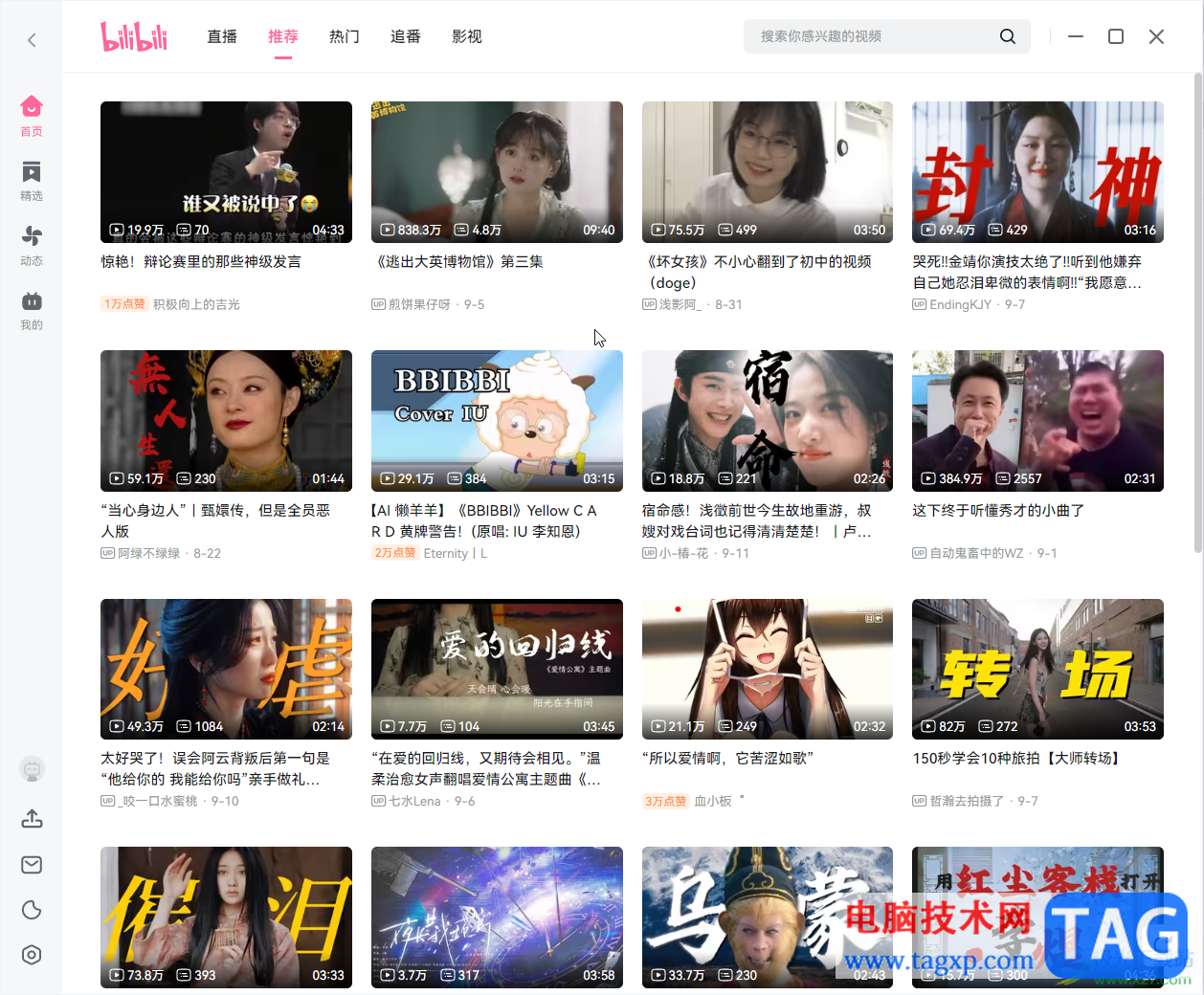Click the search magnifier icon
The height and width of the screenshot is (995, 1204).
pos(1007,36)
